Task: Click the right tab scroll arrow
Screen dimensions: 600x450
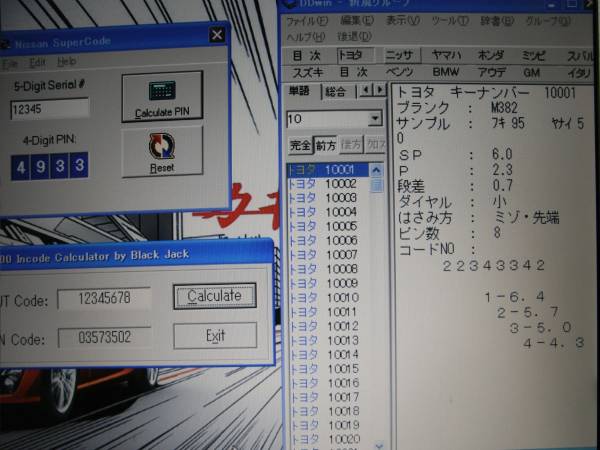Action: (x=380, y=90)
